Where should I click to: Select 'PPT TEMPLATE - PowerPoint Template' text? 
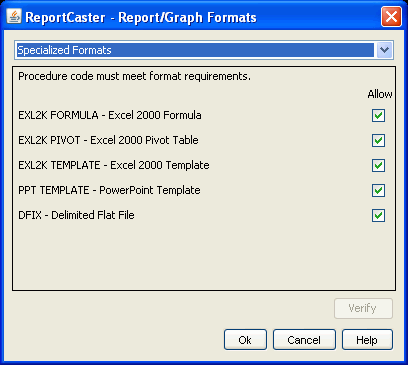[109, 190]
